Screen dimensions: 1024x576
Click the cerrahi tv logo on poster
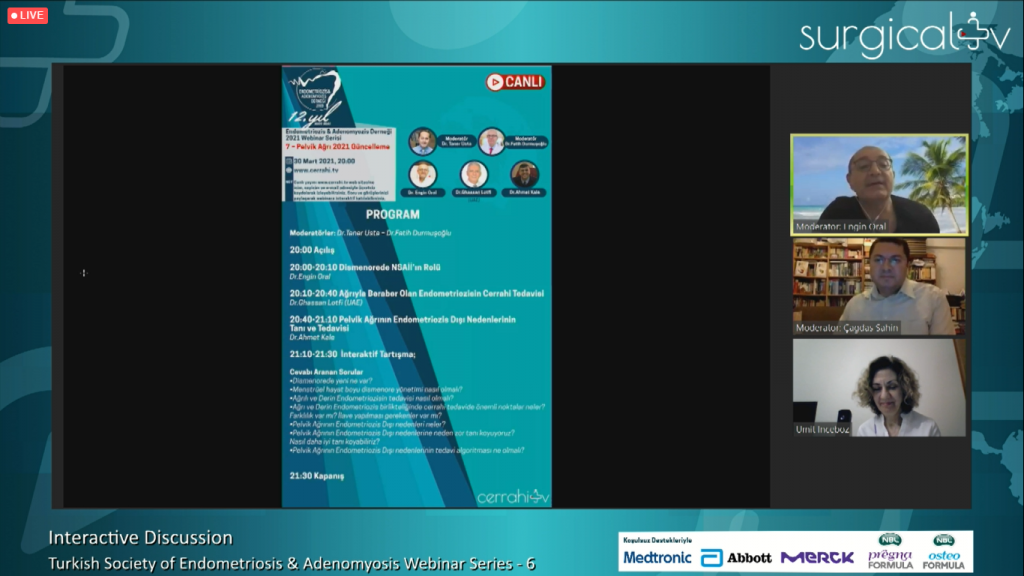point(512,495)
